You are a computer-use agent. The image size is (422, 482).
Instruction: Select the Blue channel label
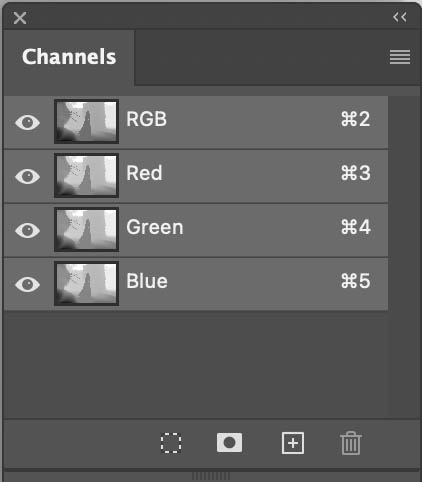pos(147,281)
